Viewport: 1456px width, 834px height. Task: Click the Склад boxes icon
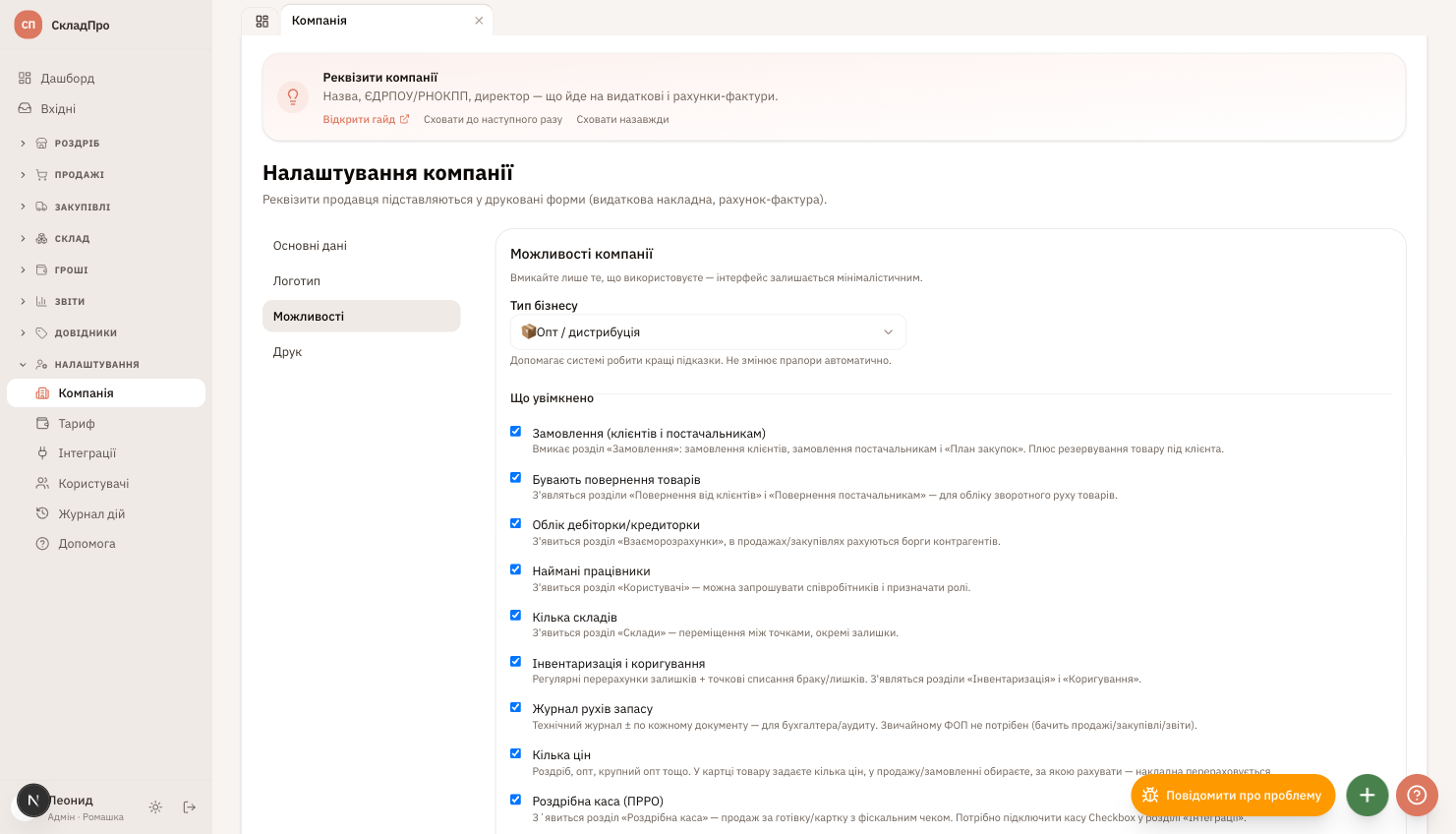(41, 238)
